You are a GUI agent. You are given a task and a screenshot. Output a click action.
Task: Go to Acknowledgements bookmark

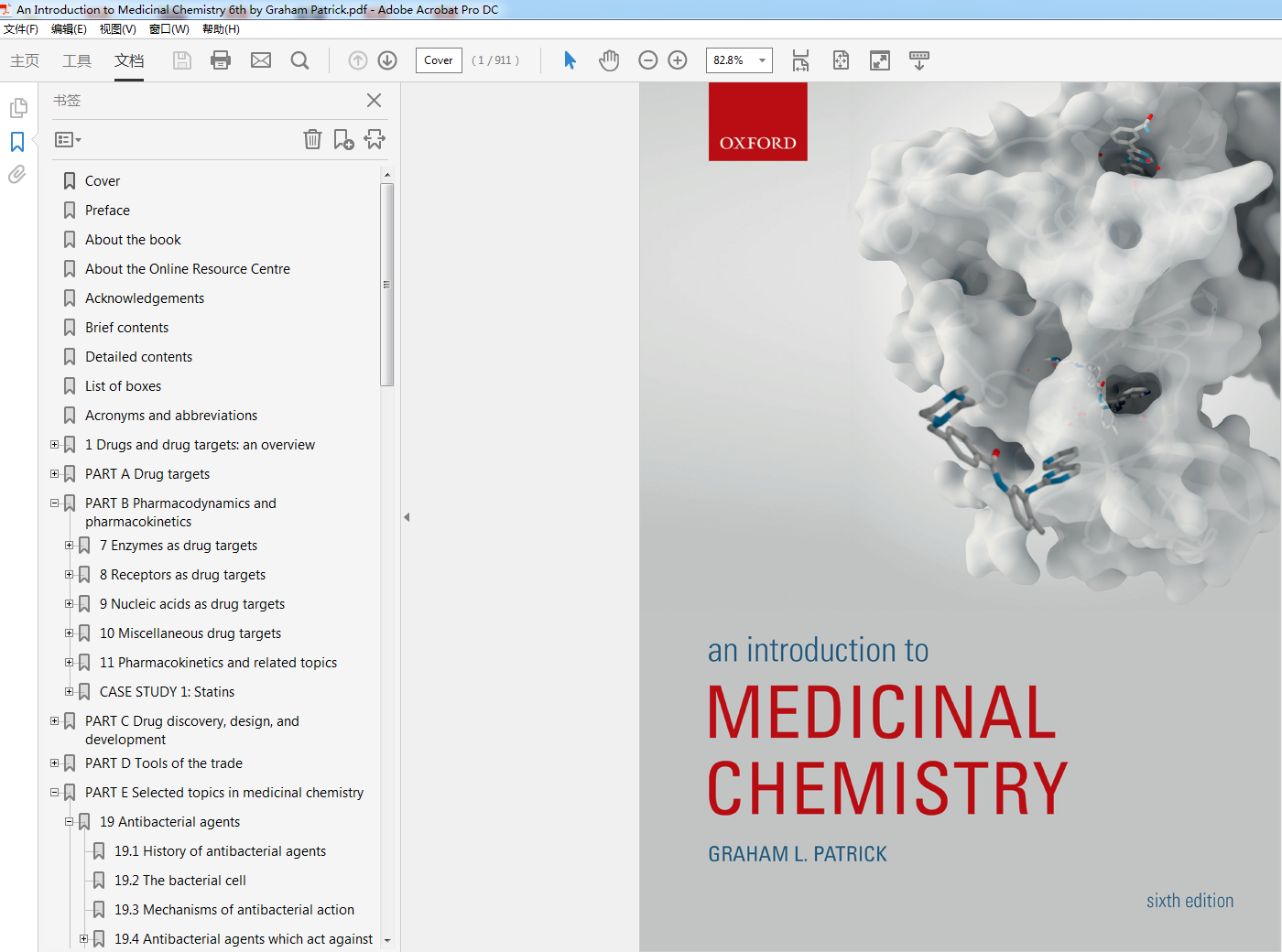145,298
